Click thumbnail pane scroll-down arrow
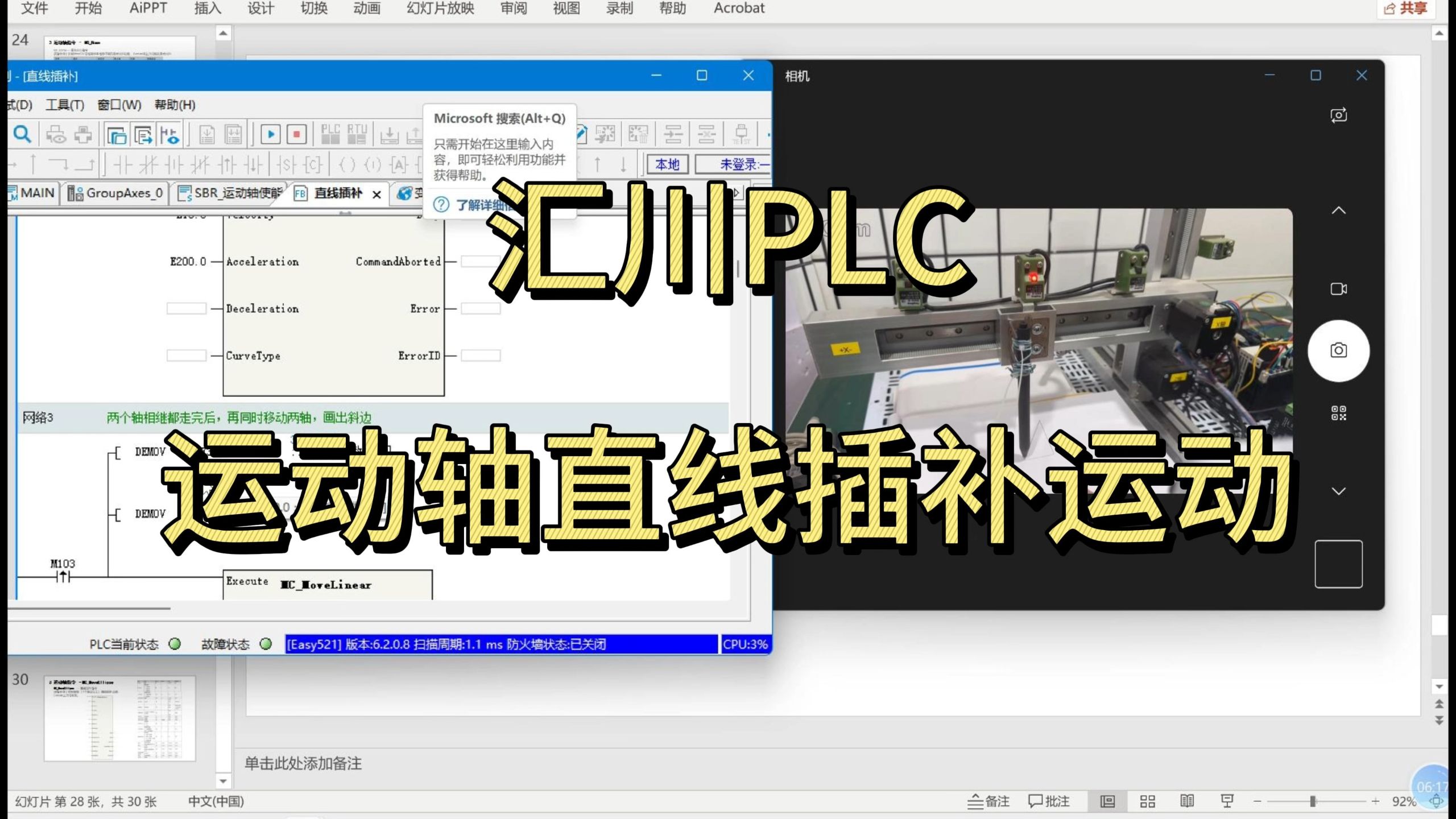Image resolution: width=1456 pixels, height=819 pixels. [224, 781]
